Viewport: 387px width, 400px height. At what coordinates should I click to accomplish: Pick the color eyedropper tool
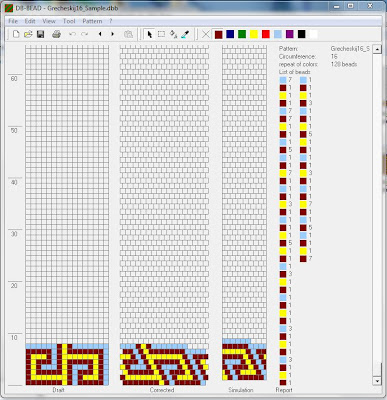[x=185, y=34]
